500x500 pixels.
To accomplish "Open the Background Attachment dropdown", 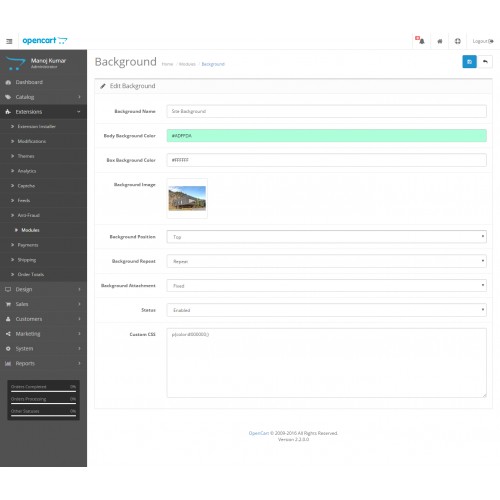I will point(326,286).
